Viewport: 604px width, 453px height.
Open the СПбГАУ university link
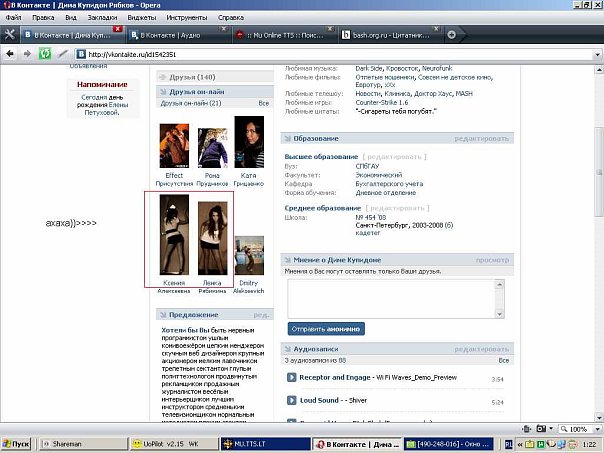pyautogui.click(x=367, y=166)
